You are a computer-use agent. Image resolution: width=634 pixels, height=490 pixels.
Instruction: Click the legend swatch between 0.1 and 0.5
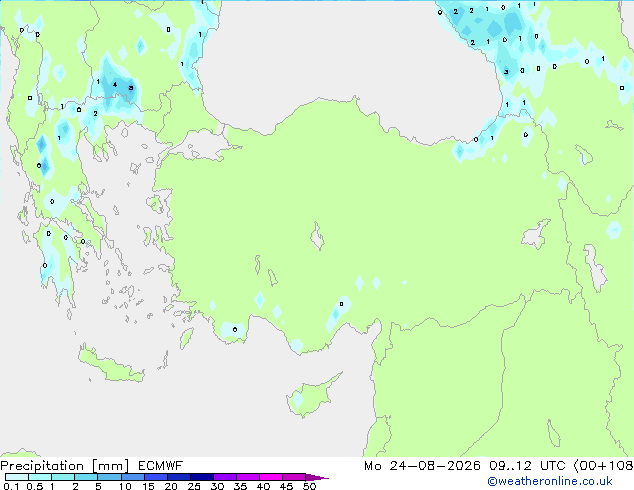[x=17, y=477]
